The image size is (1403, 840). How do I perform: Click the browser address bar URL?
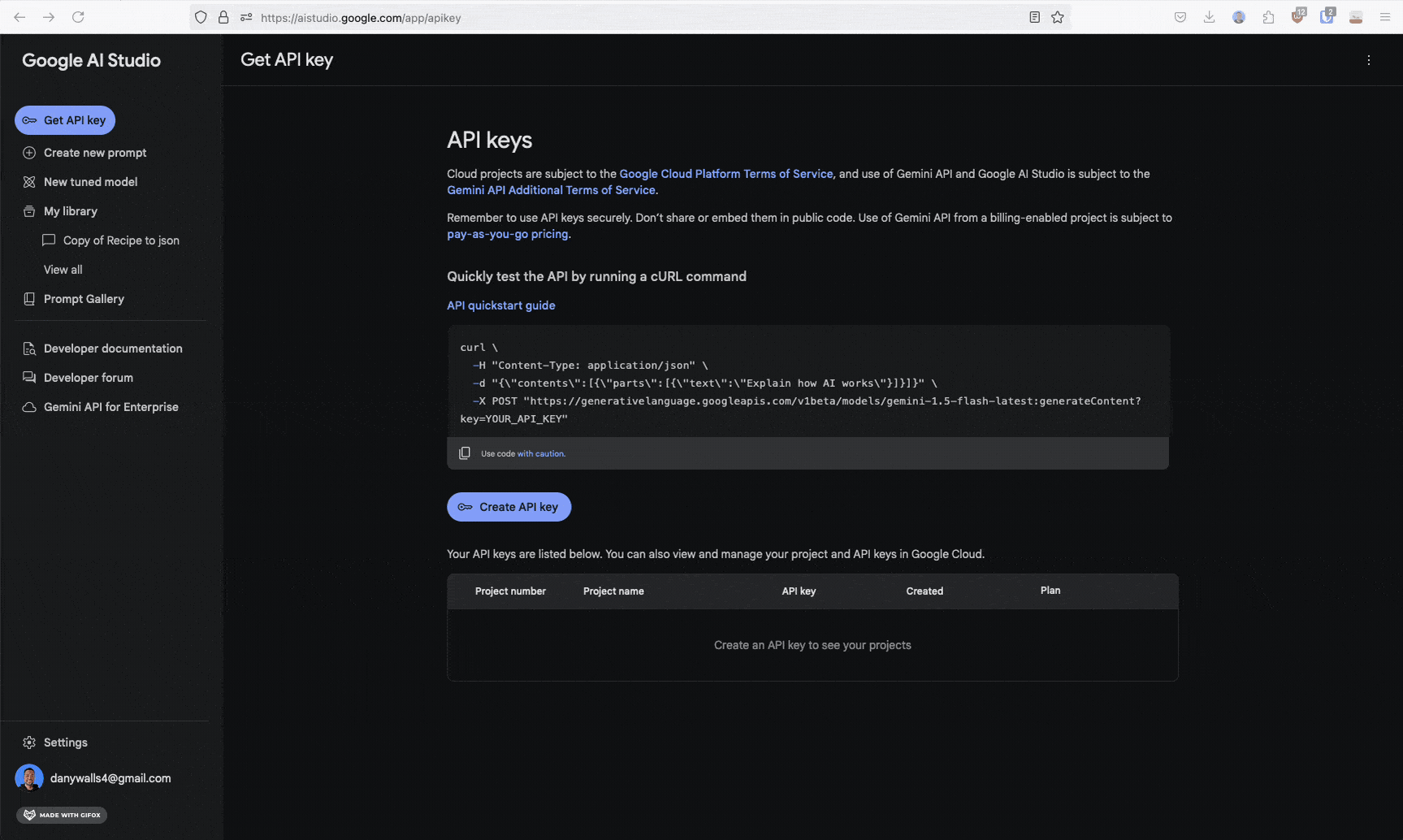(361, 18)
